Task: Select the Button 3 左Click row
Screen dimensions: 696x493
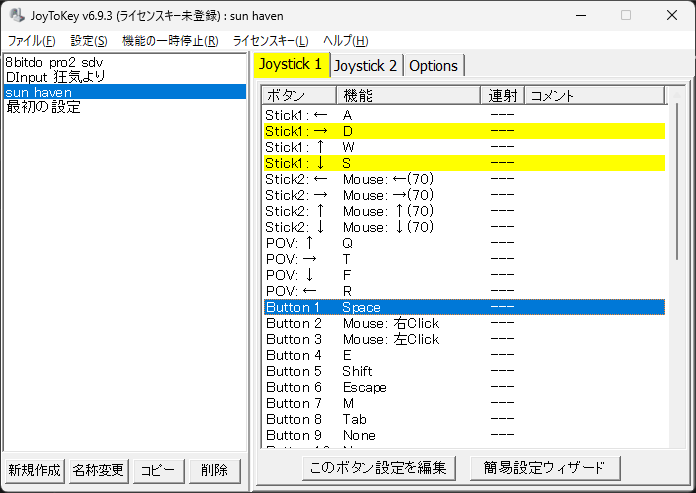Action: click(464, 339)
